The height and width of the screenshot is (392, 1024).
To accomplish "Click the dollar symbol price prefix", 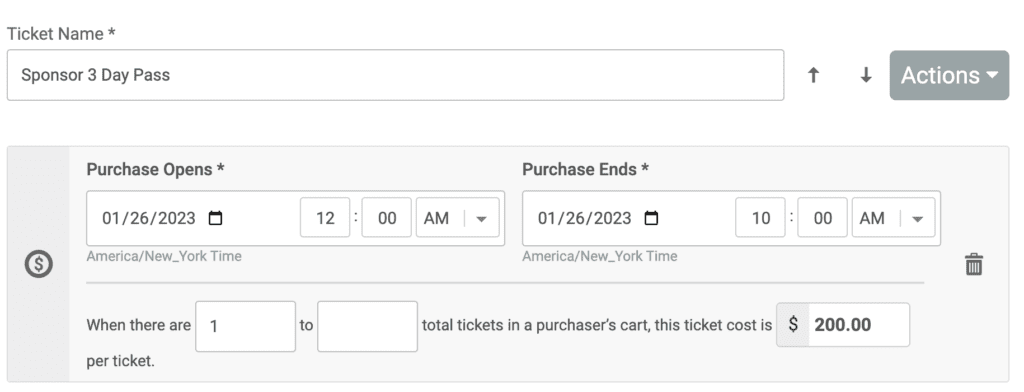I will tap(793, 325).
